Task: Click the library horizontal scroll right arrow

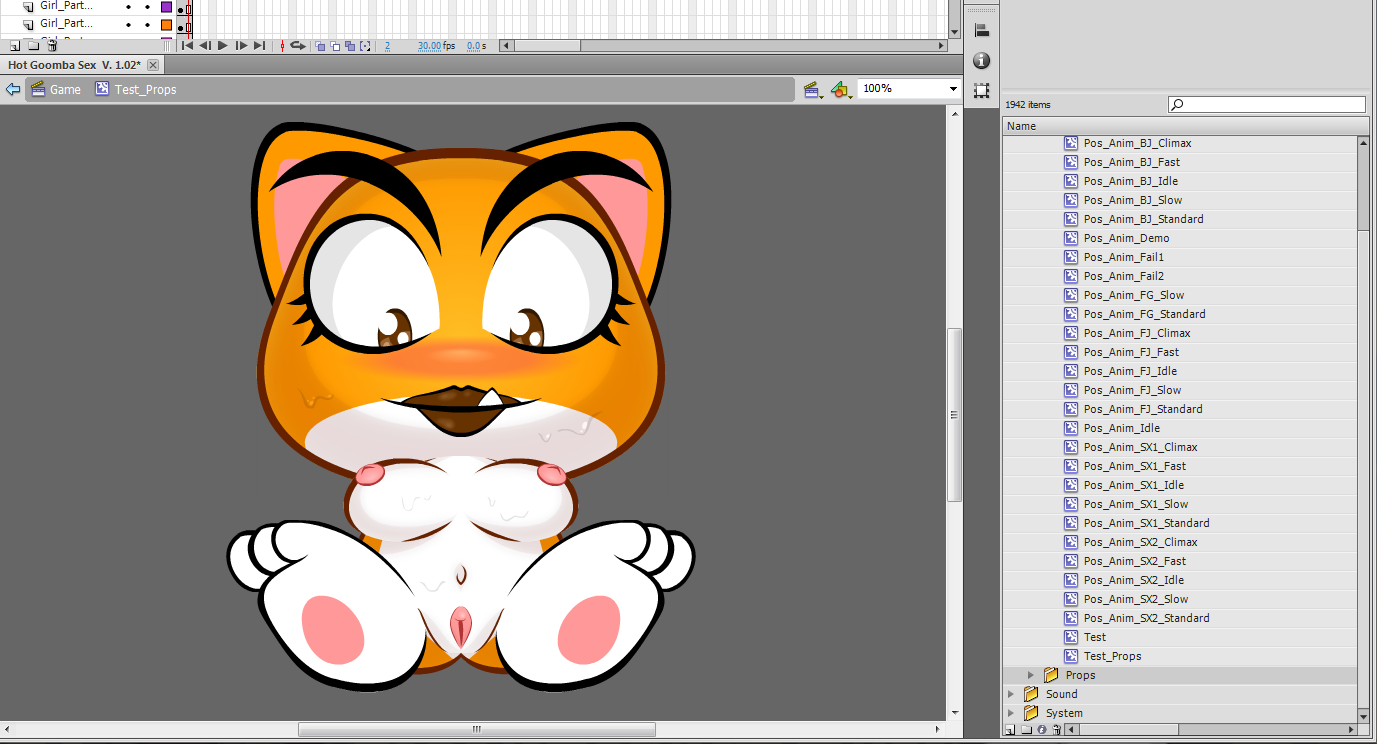Action: [x=1351, y=730]
